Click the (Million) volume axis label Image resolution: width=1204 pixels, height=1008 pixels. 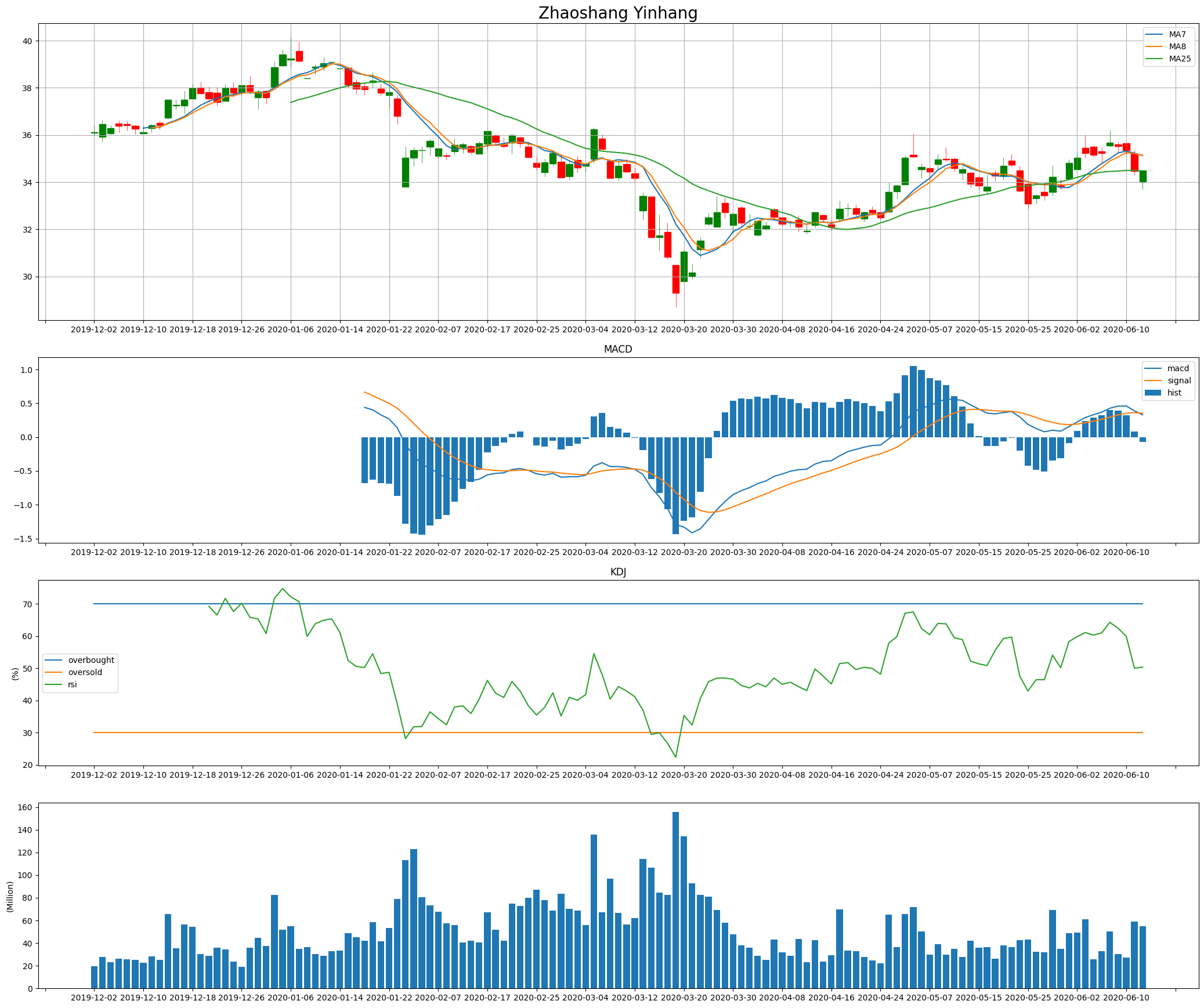(x=10, y=897)
